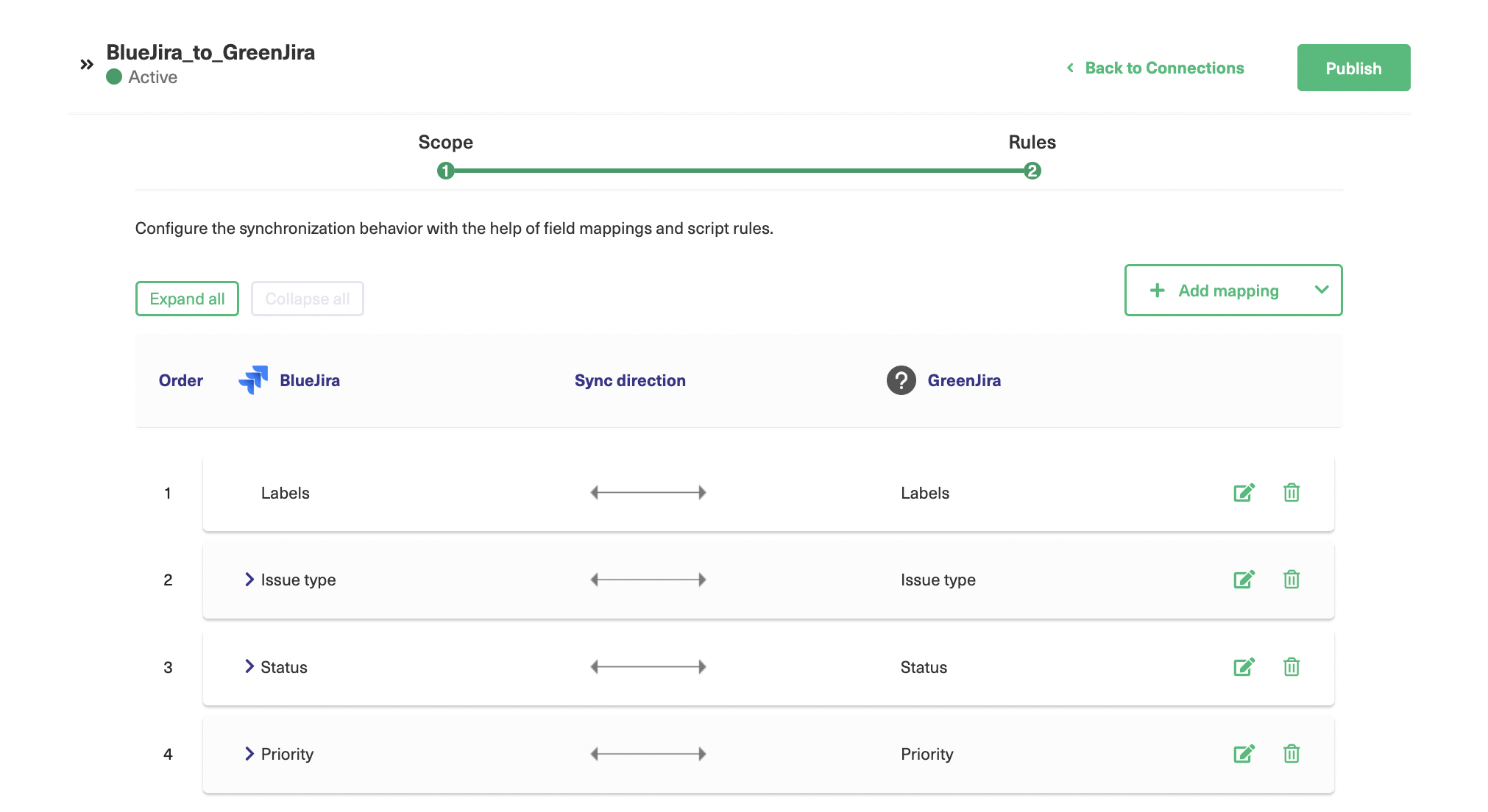Viewport: 1488px width, 812px height.
Task: Click the Expand all button
Action: [x=187, y=297]
